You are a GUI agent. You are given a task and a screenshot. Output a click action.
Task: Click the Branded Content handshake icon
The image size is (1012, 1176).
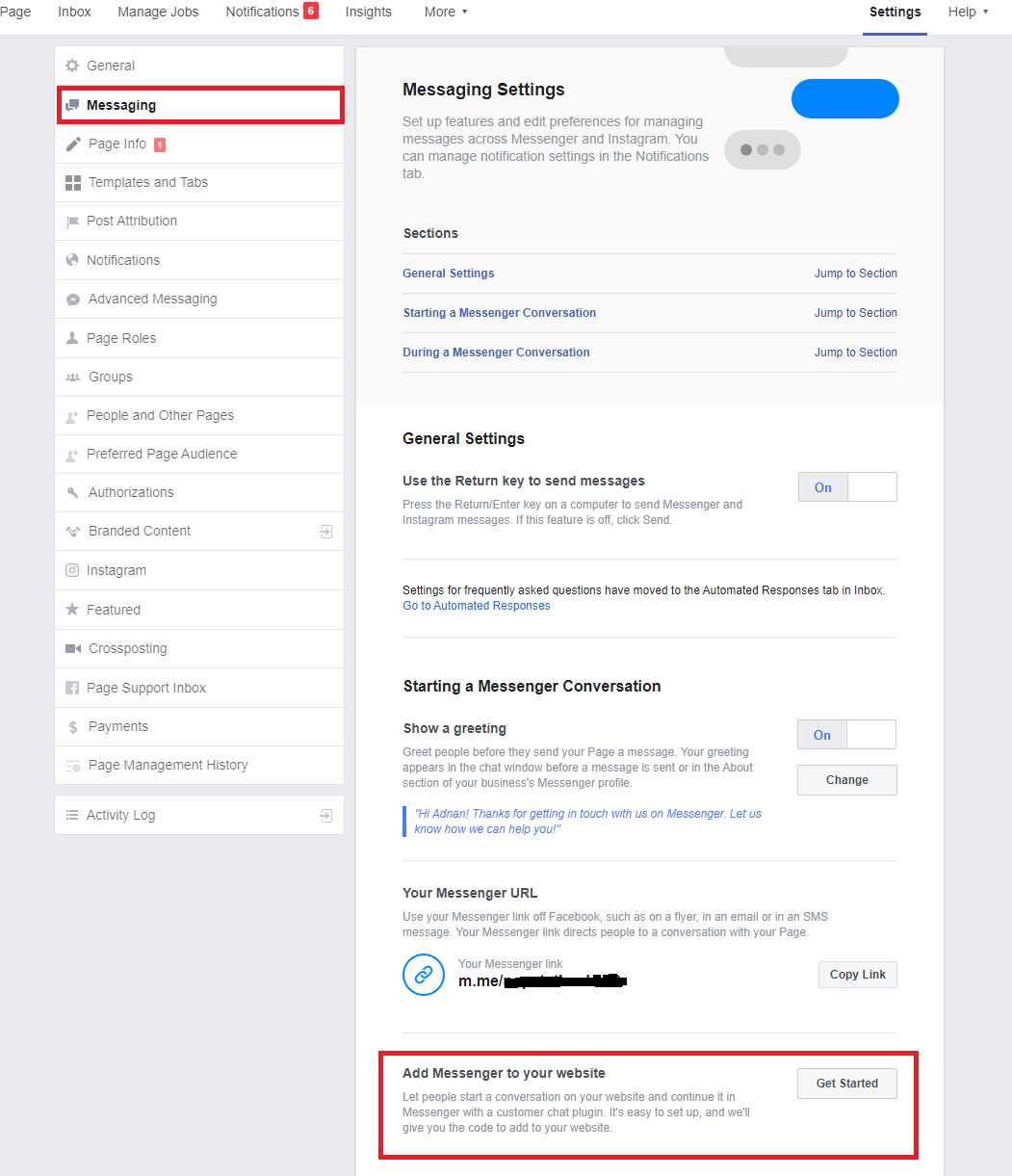coord(72,532)
